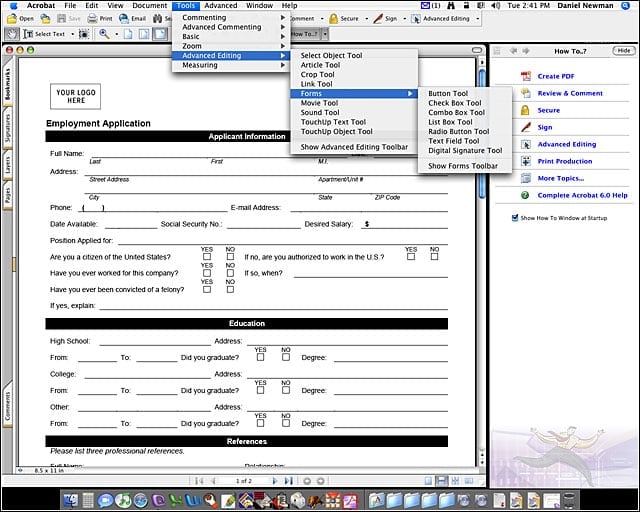The width and height of the screenshot is (640, 512).
Task: Click the Sign pen toolbar icon
Action: click(x=378, y=19)
